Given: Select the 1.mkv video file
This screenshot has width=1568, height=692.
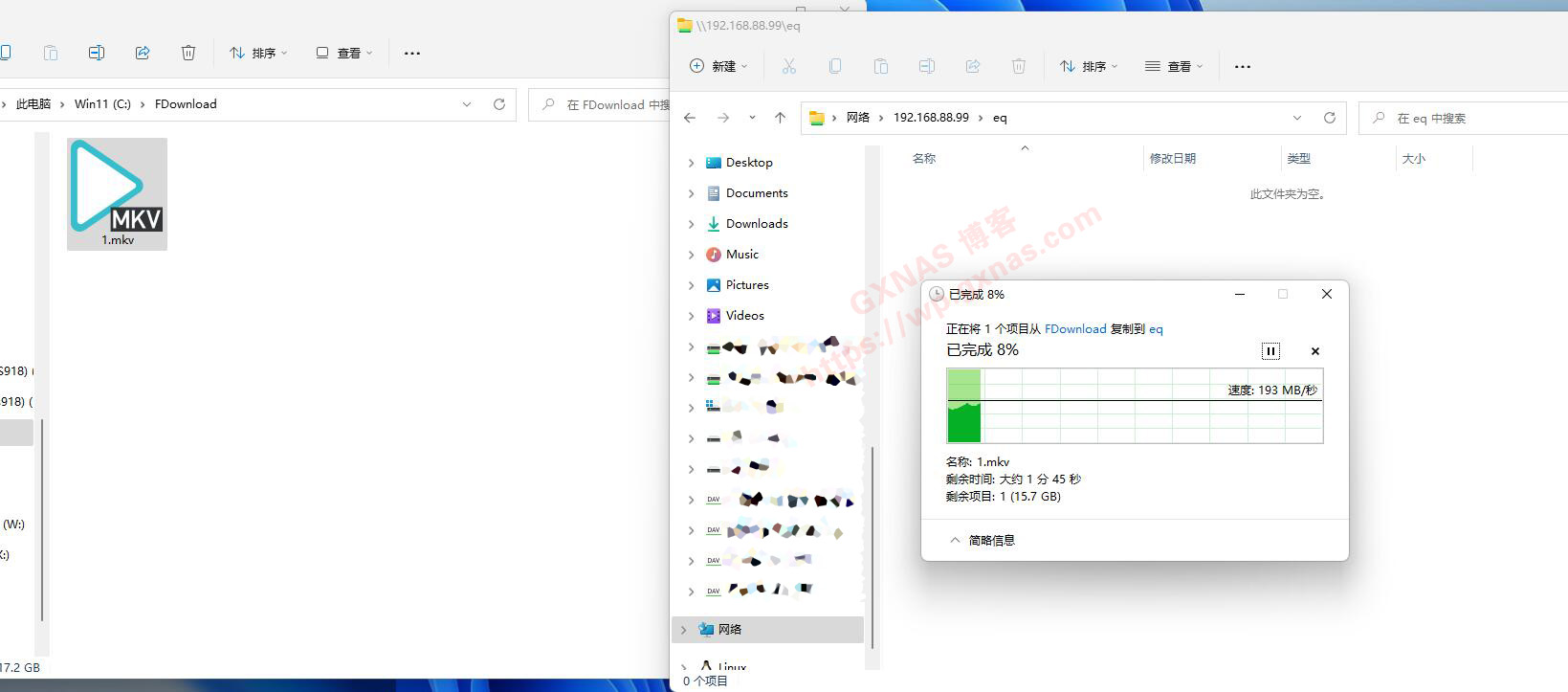Looking at the screenshot, I should coord(117,194).
